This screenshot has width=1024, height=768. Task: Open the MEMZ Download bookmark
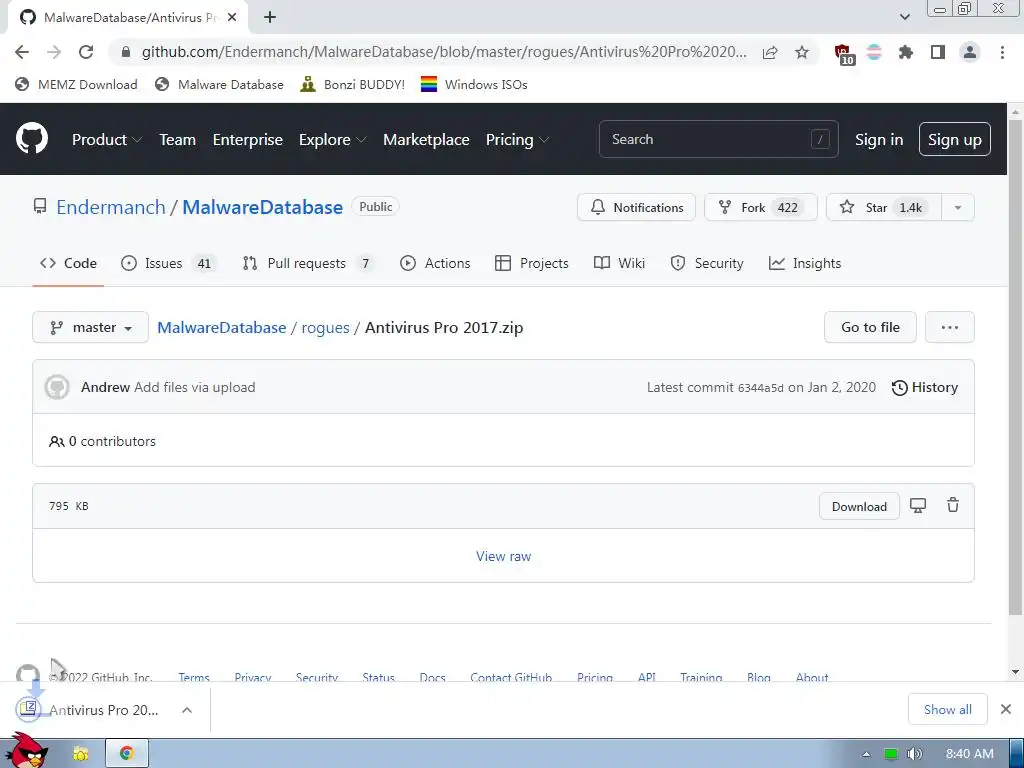coord(76,84)
